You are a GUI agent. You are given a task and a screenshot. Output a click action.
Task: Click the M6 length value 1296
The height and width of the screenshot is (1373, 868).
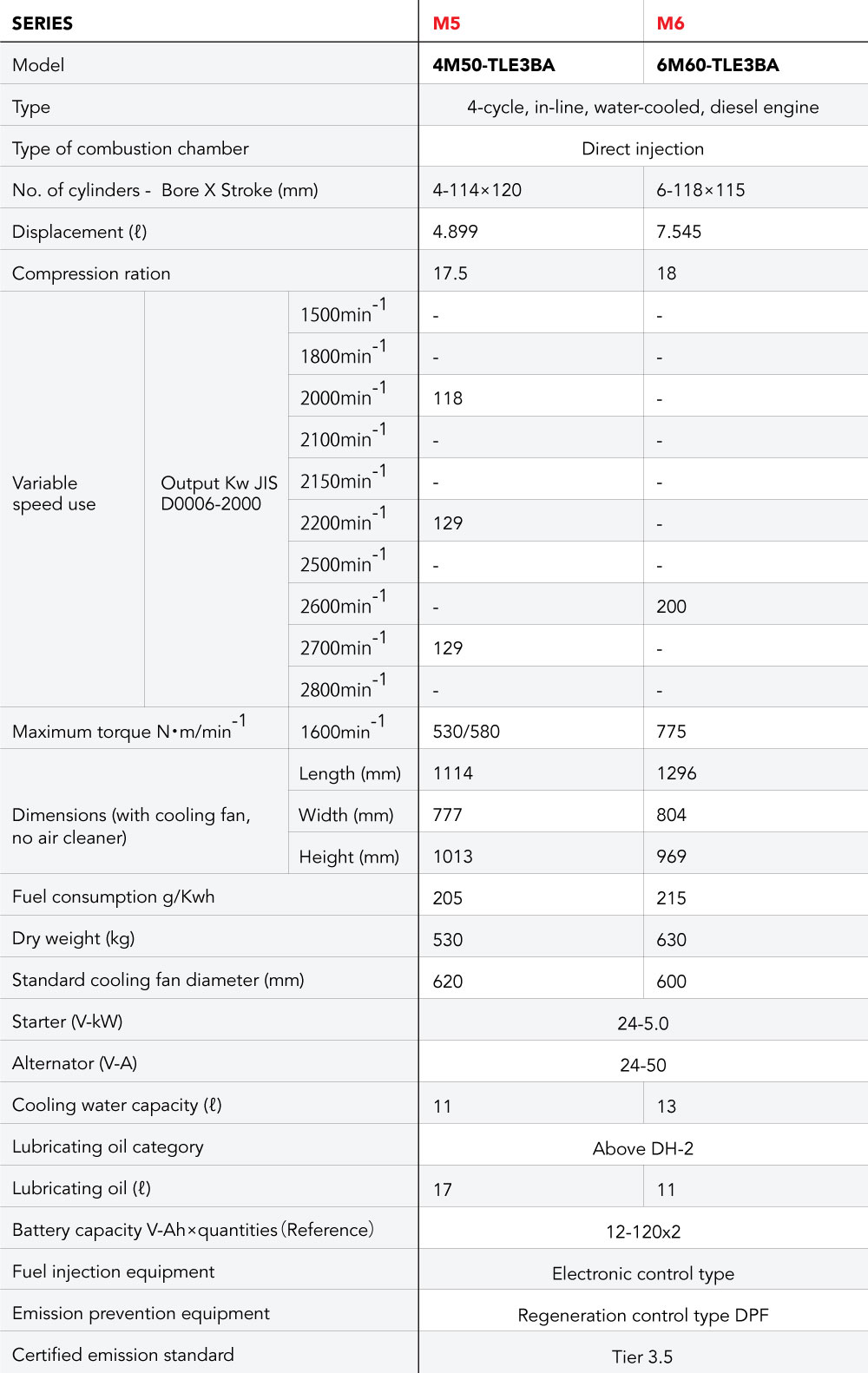676,773
